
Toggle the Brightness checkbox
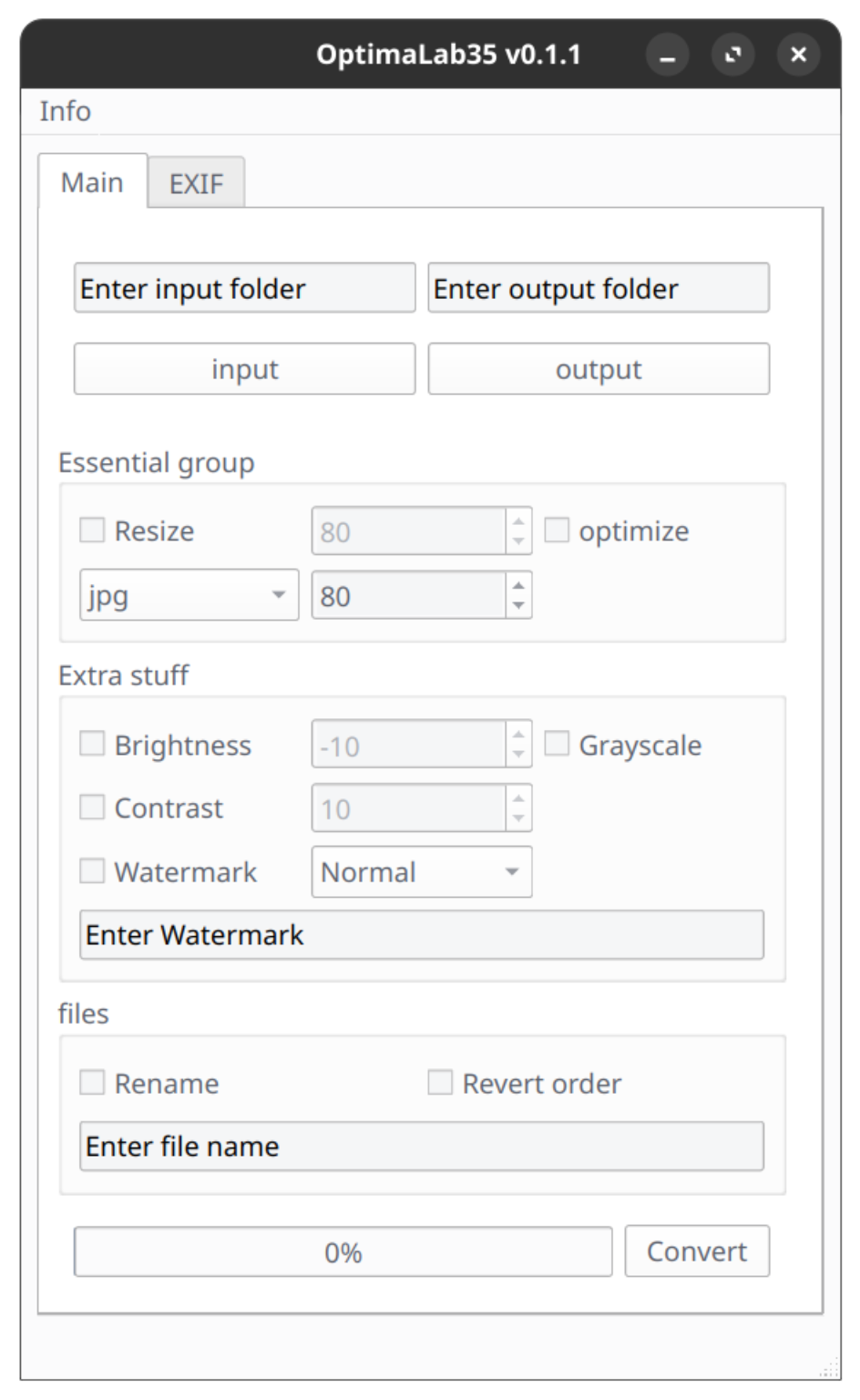(x=92, y=745)
